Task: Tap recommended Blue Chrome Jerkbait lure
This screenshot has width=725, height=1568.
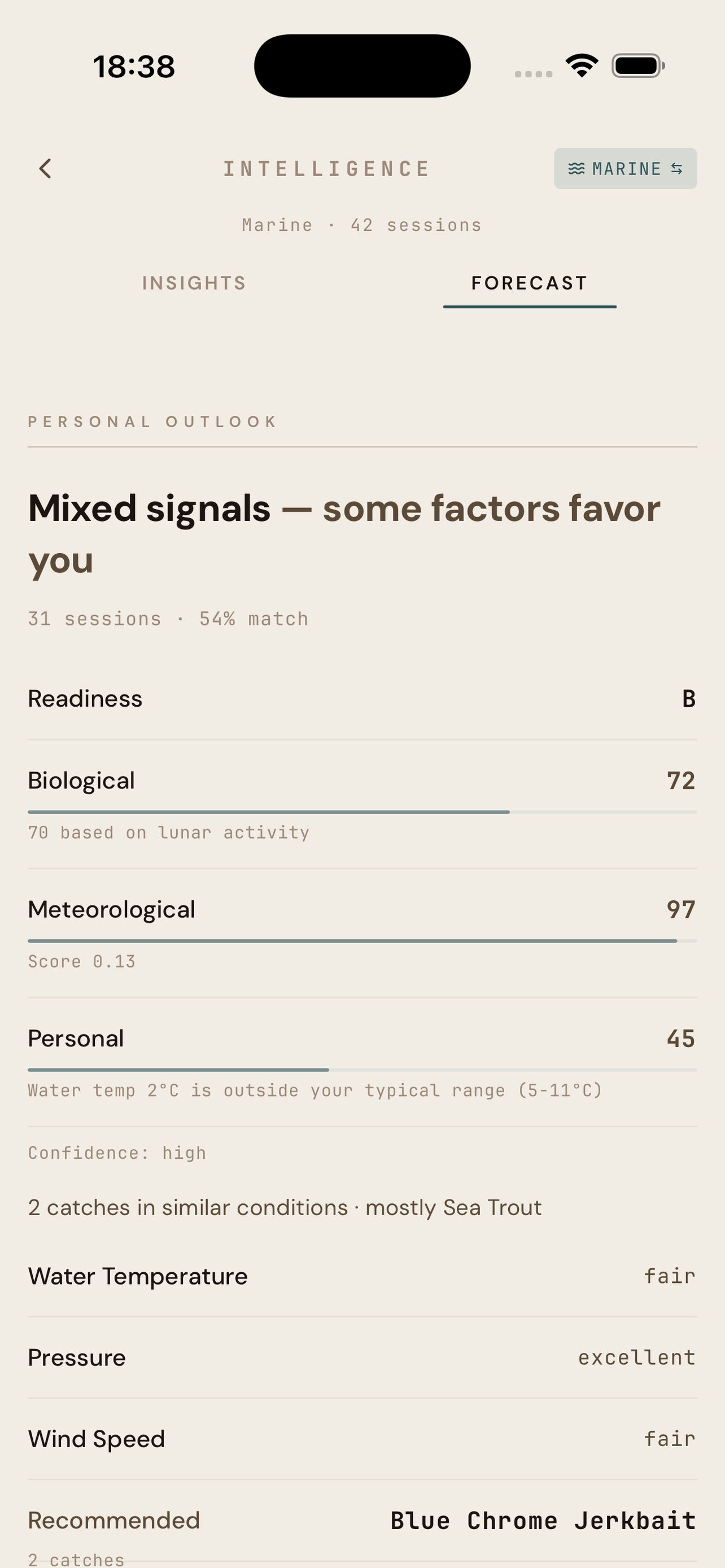Action: (543, 1521)
